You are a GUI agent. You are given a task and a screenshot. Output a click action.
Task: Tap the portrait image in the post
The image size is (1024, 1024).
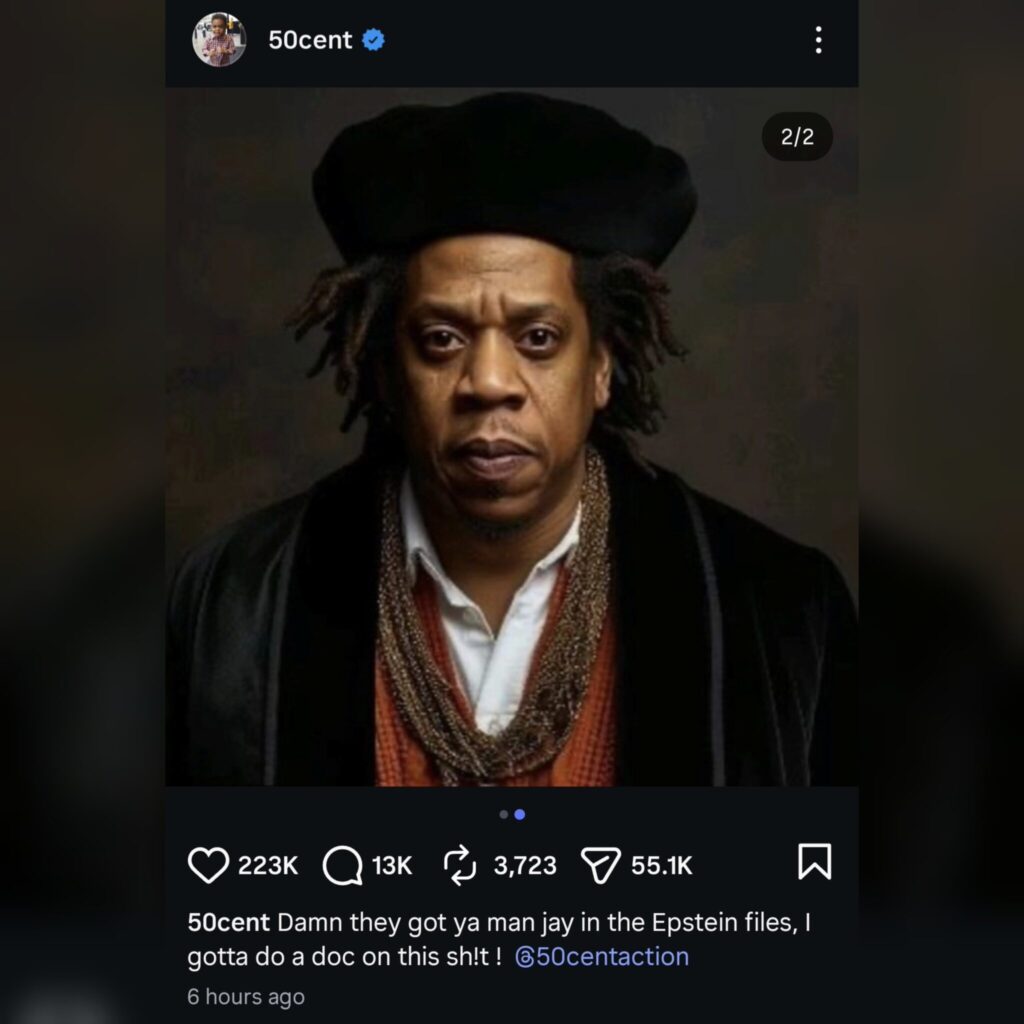(x=512, y=436)
